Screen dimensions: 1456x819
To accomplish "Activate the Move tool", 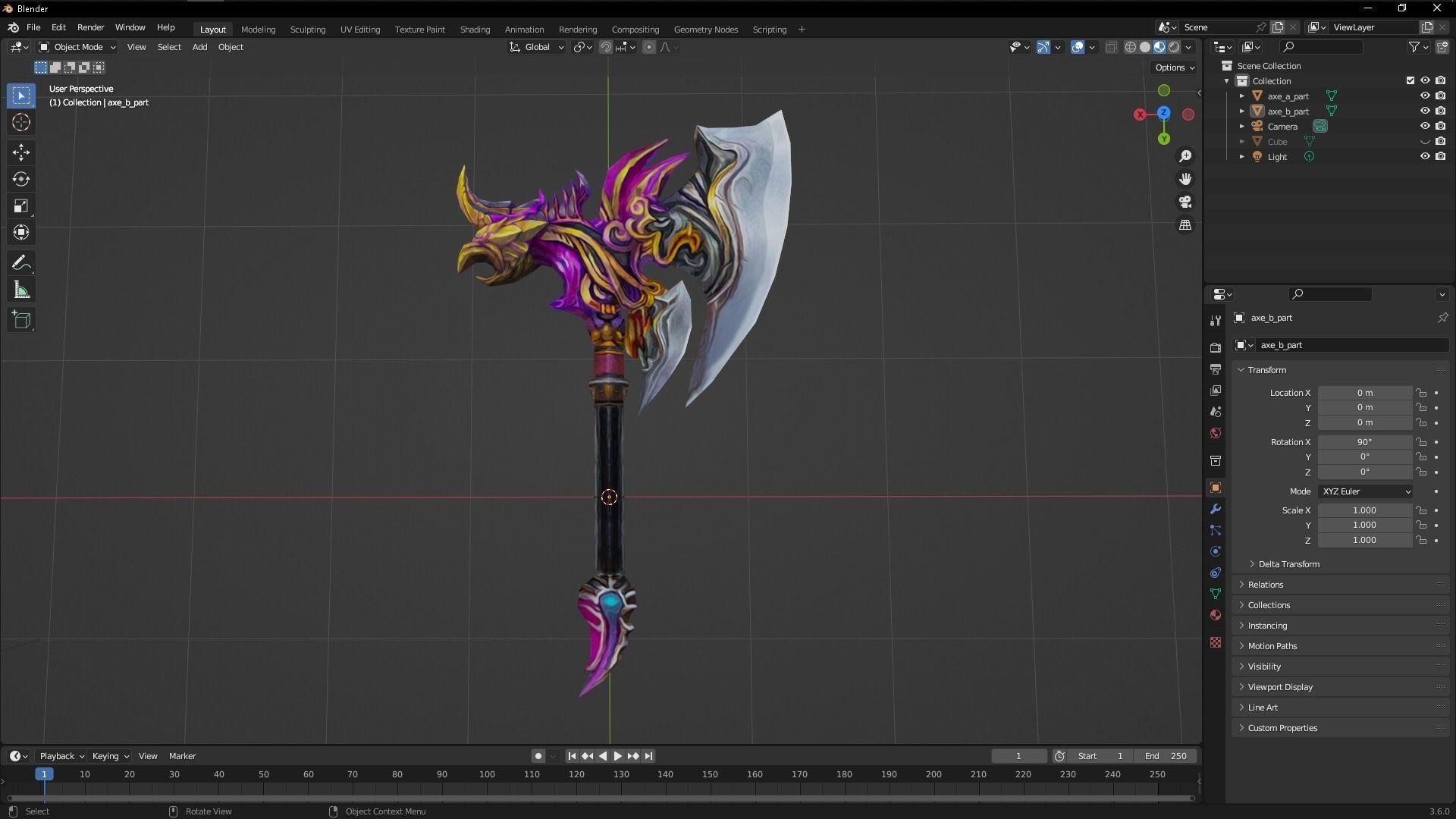I will tap(21, 152).
